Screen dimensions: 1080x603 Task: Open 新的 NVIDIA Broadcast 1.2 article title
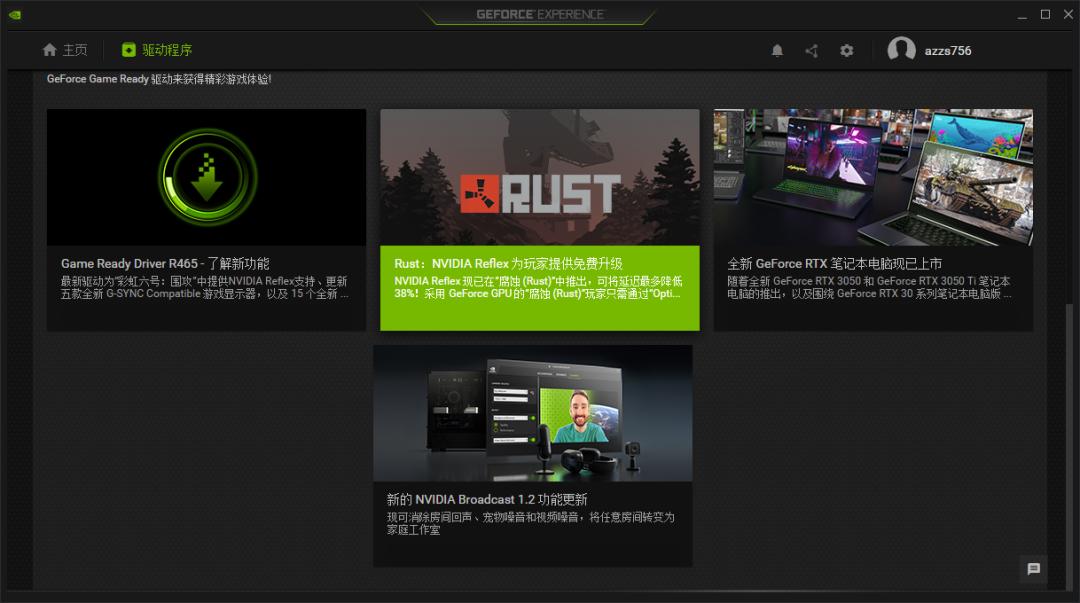coord(487,499)
